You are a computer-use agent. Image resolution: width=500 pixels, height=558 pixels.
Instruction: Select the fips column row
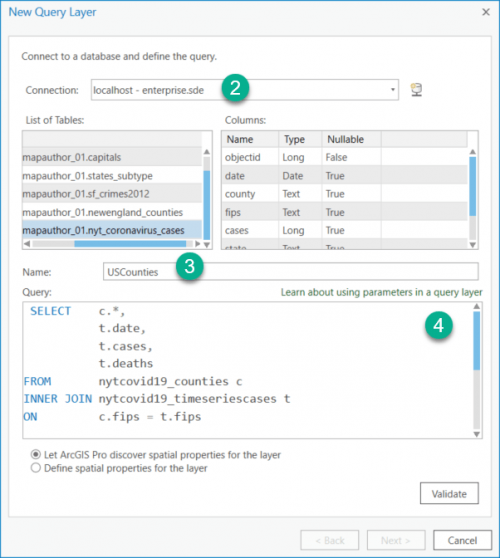344,212
